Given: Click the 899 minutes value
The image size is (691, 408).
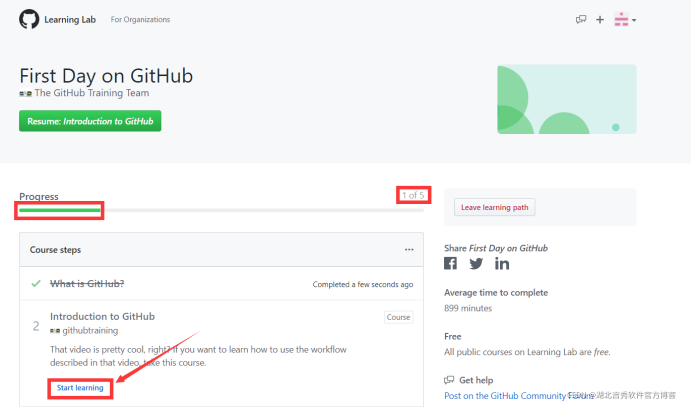Looking at the screenshot, I should pos(468,308).
